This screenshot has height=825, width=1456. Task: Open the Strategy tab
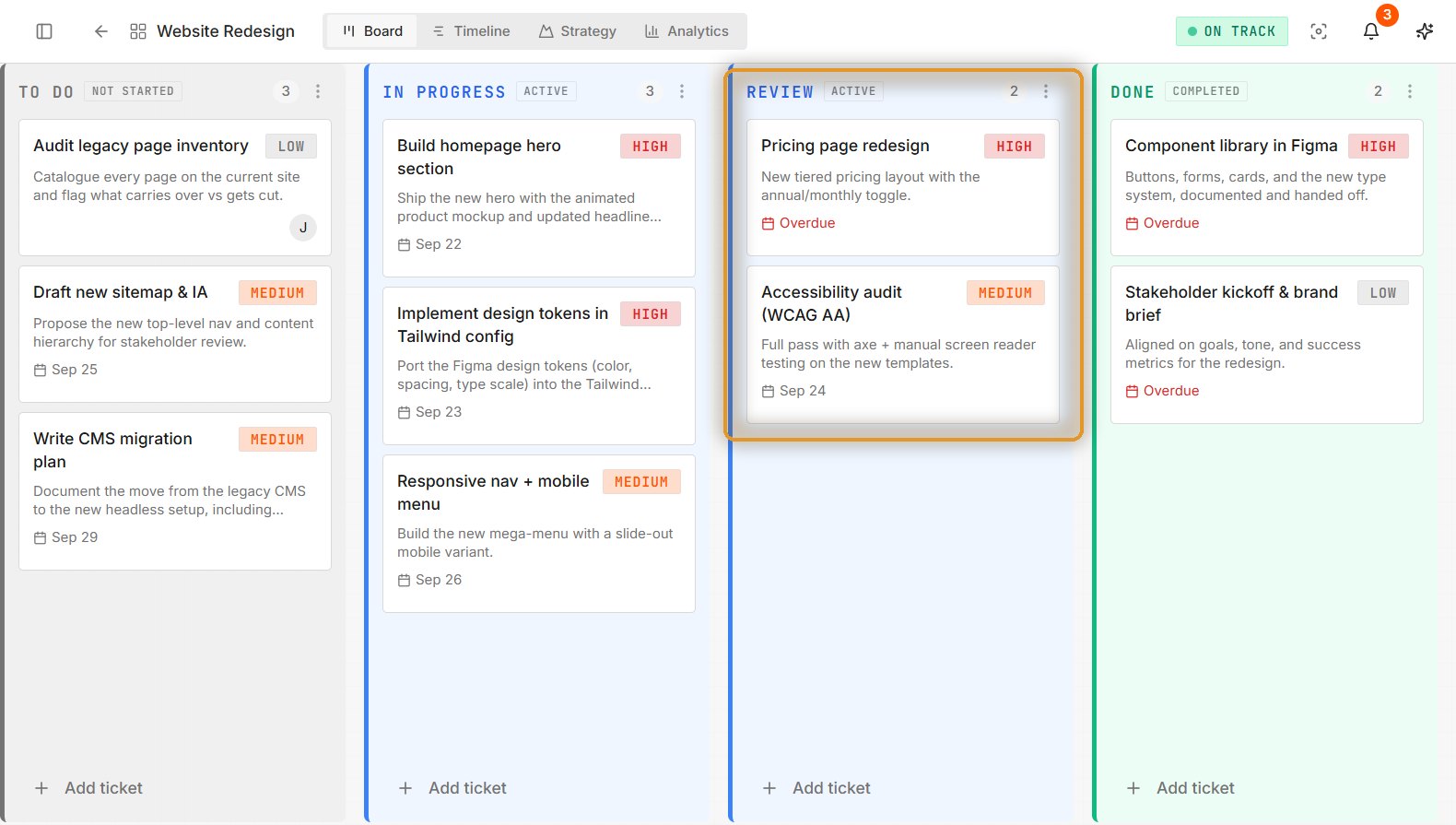point(578,31)
